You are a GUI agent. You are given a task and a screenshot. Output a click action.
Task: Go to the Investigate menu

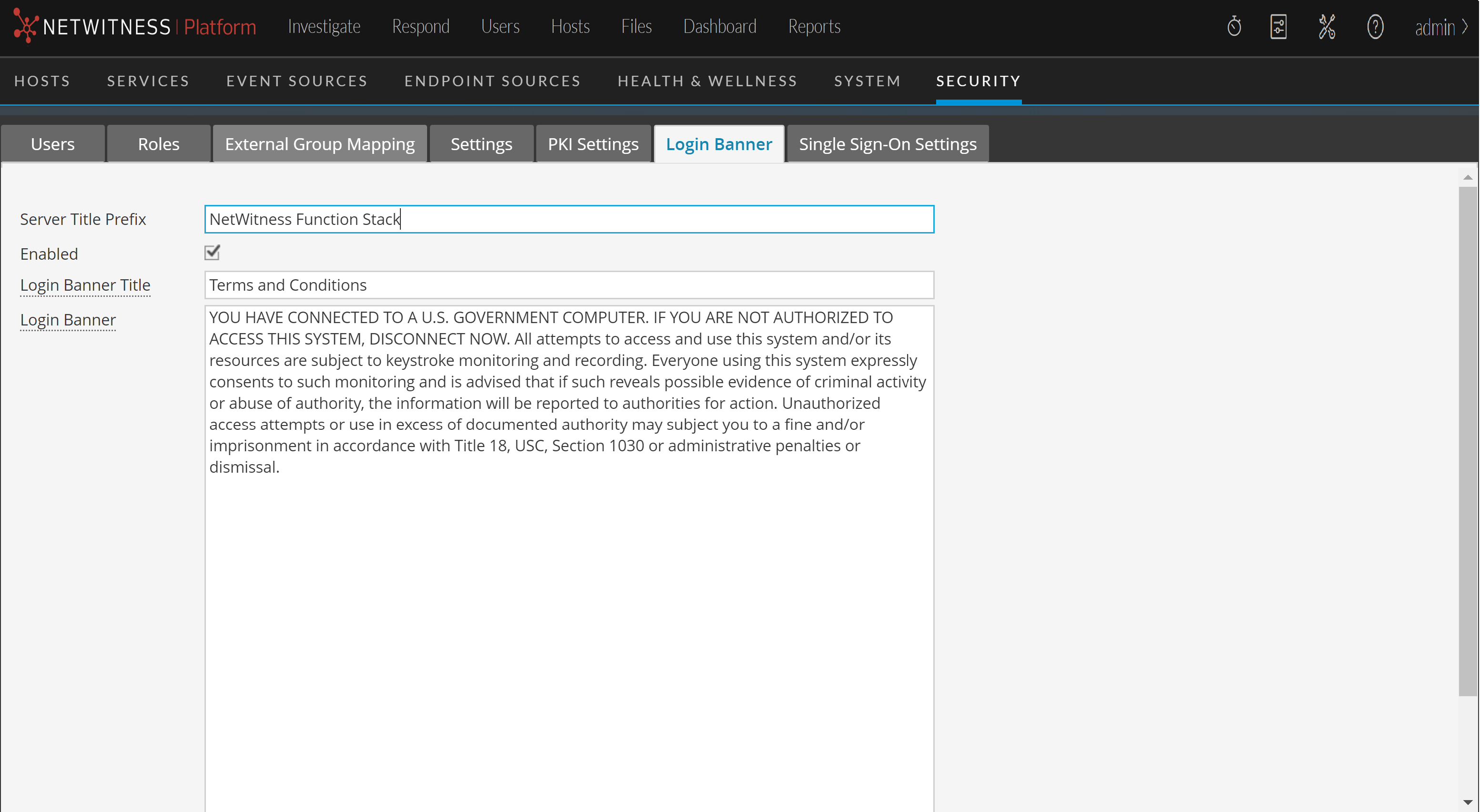pos(324,26)
